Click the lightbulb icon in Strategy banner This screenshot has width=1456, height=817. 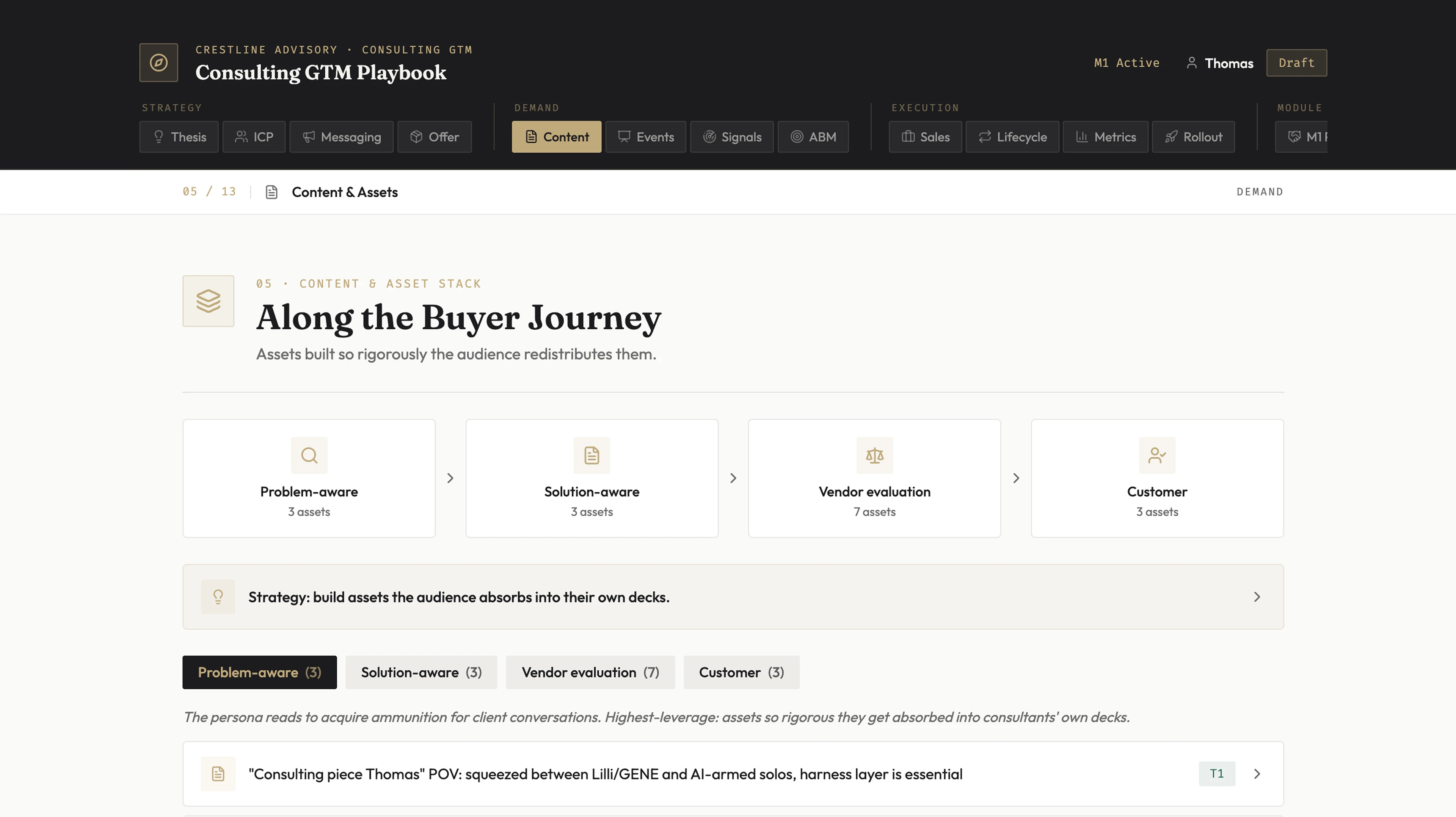218,597
